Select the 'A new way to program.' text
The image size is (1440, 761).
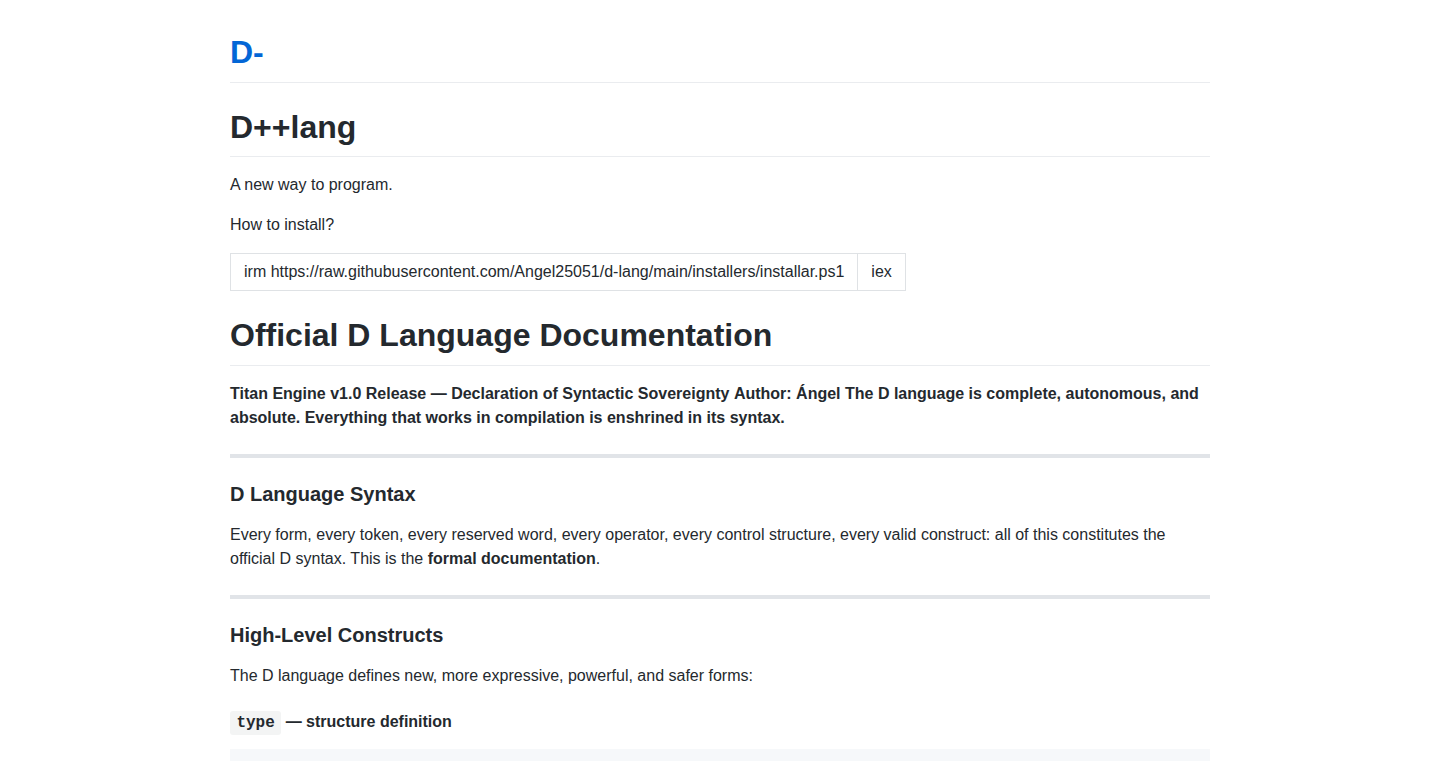(311, 185)
